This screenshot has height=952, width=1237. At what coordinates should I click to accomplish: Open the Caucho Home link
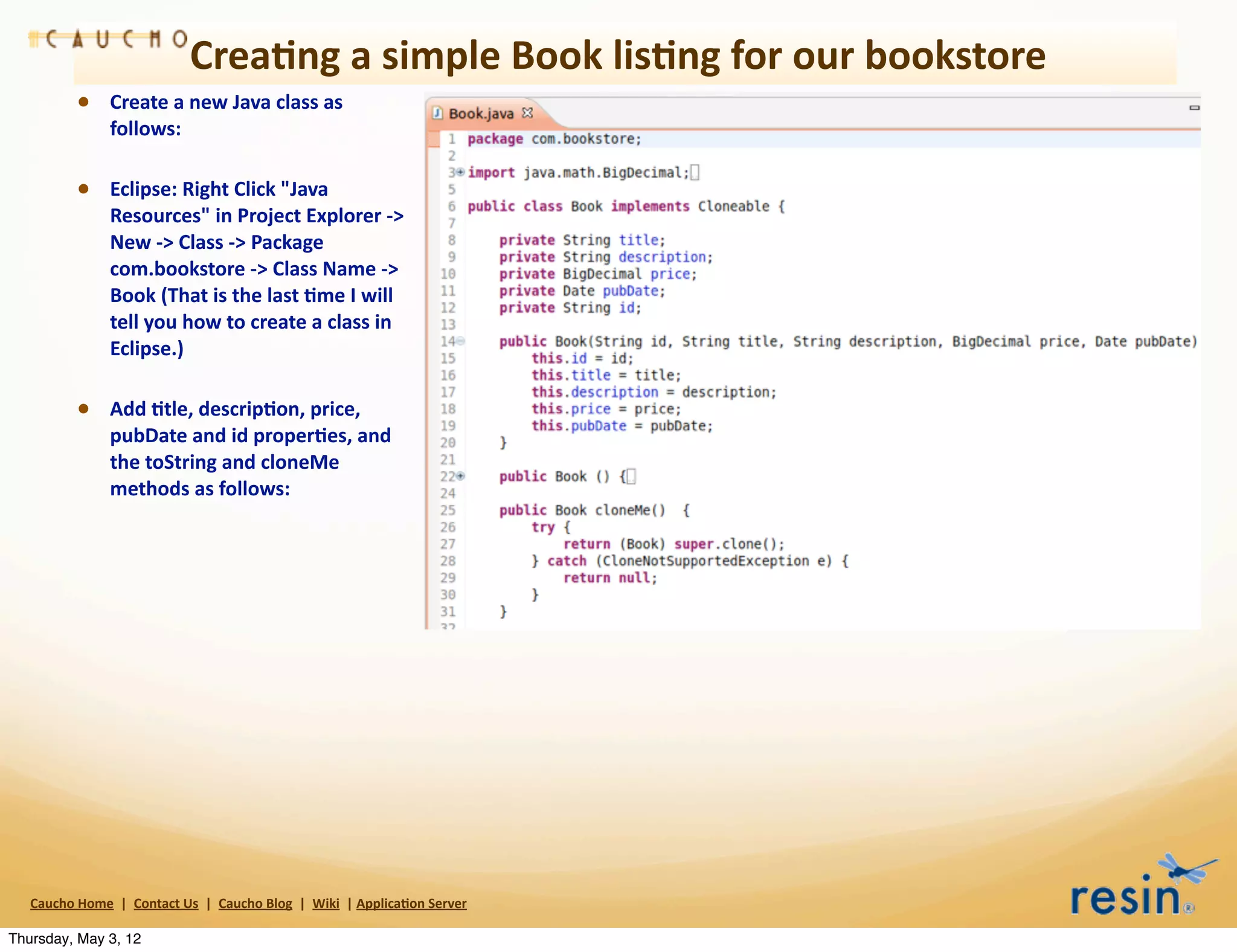72,904
